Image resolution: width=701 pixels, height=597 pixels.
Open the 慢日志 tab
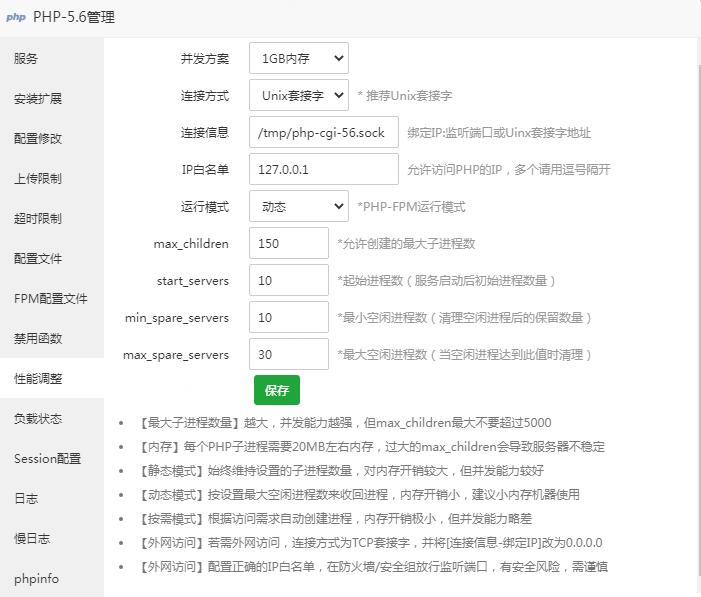pos(52,538)
